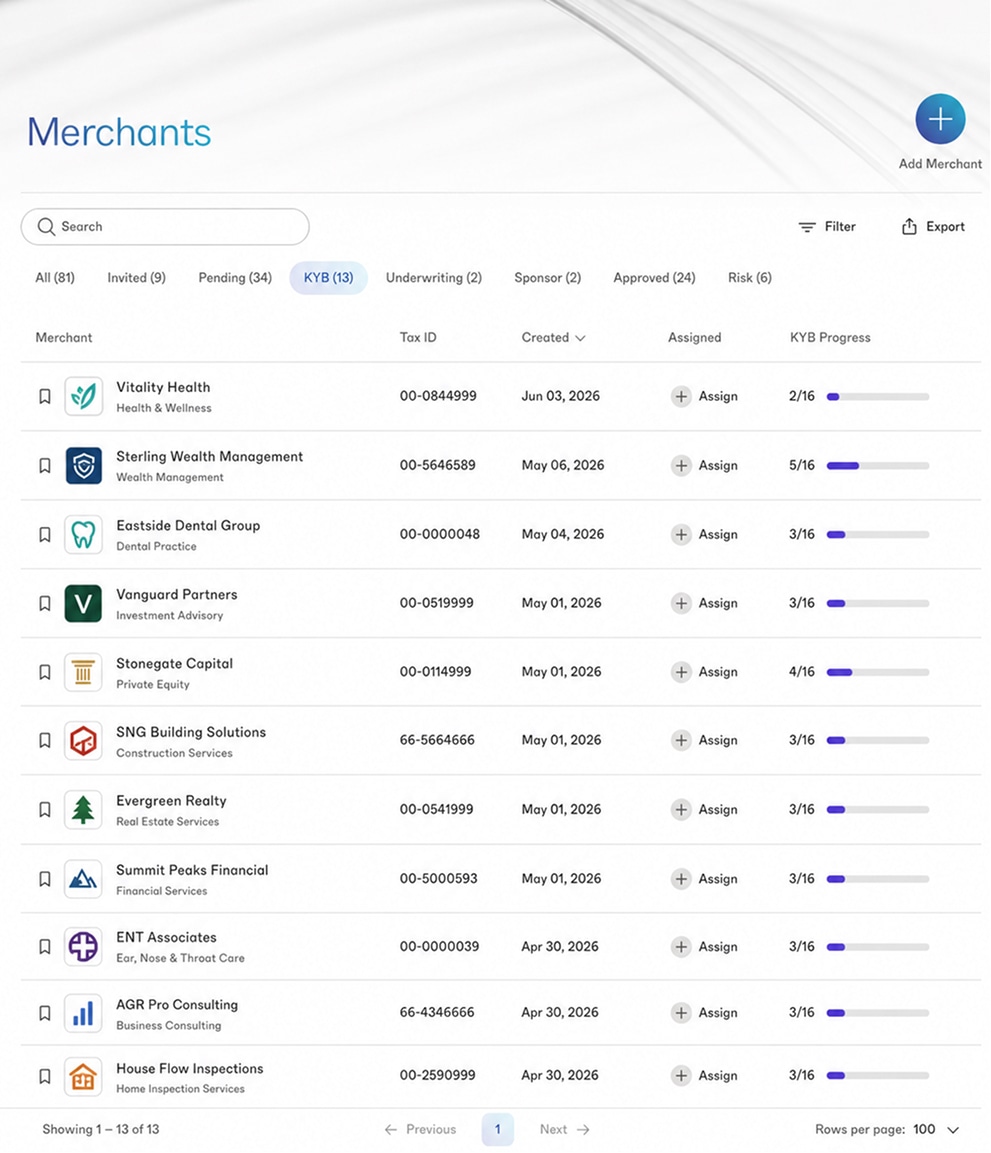Viewport: 991px width, 1153px height.
Task: Open the Risk (6) tab
Action: pyautogui.click(x=750, y=278)
